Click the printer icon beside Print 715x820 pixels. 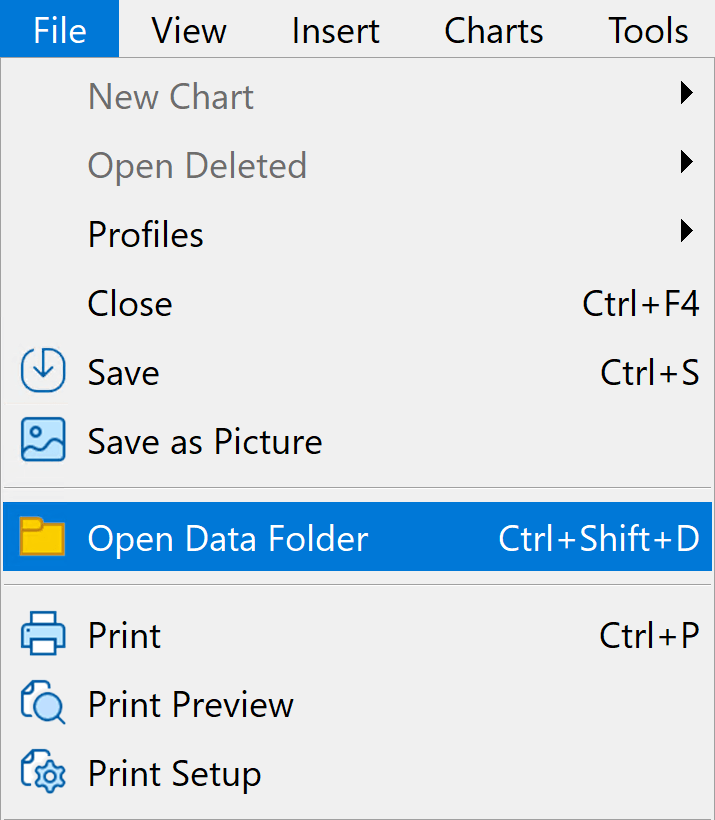coord(43,633)
